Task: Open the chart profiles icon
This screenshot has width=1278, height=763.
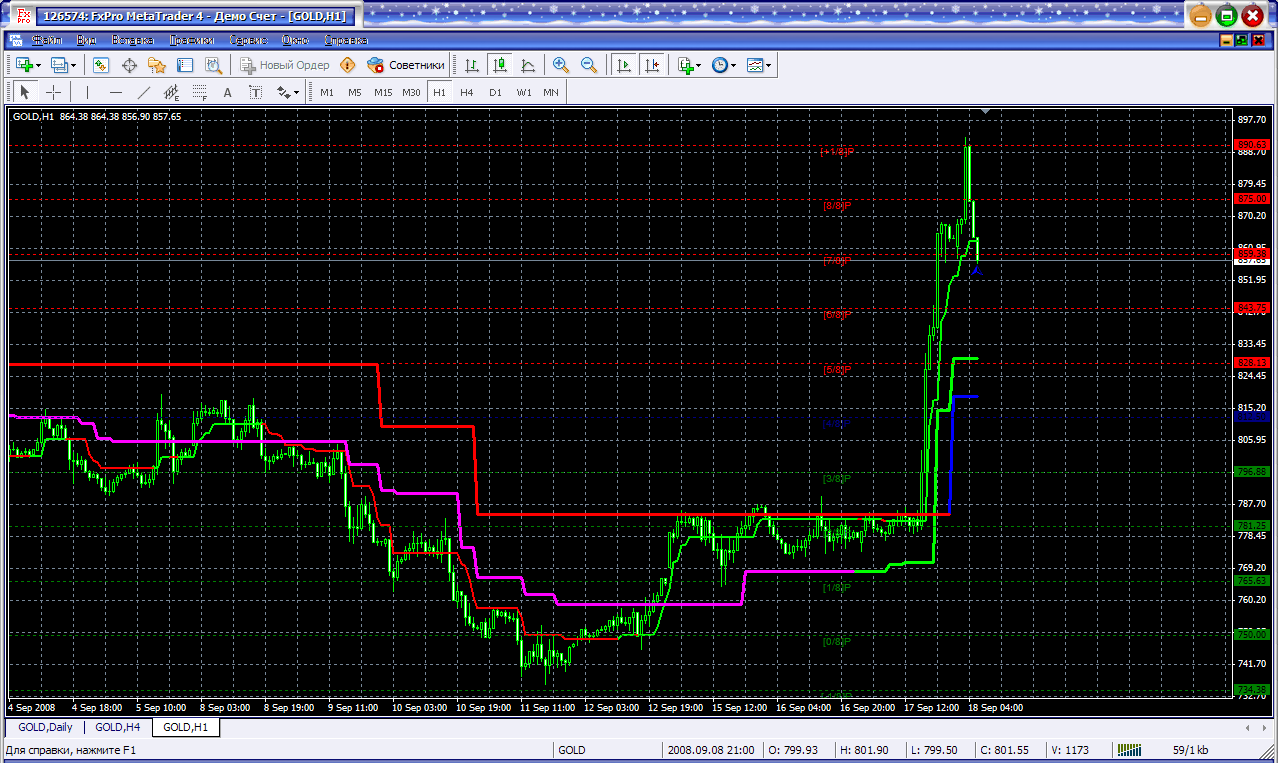Action: [x=59, y=65]
